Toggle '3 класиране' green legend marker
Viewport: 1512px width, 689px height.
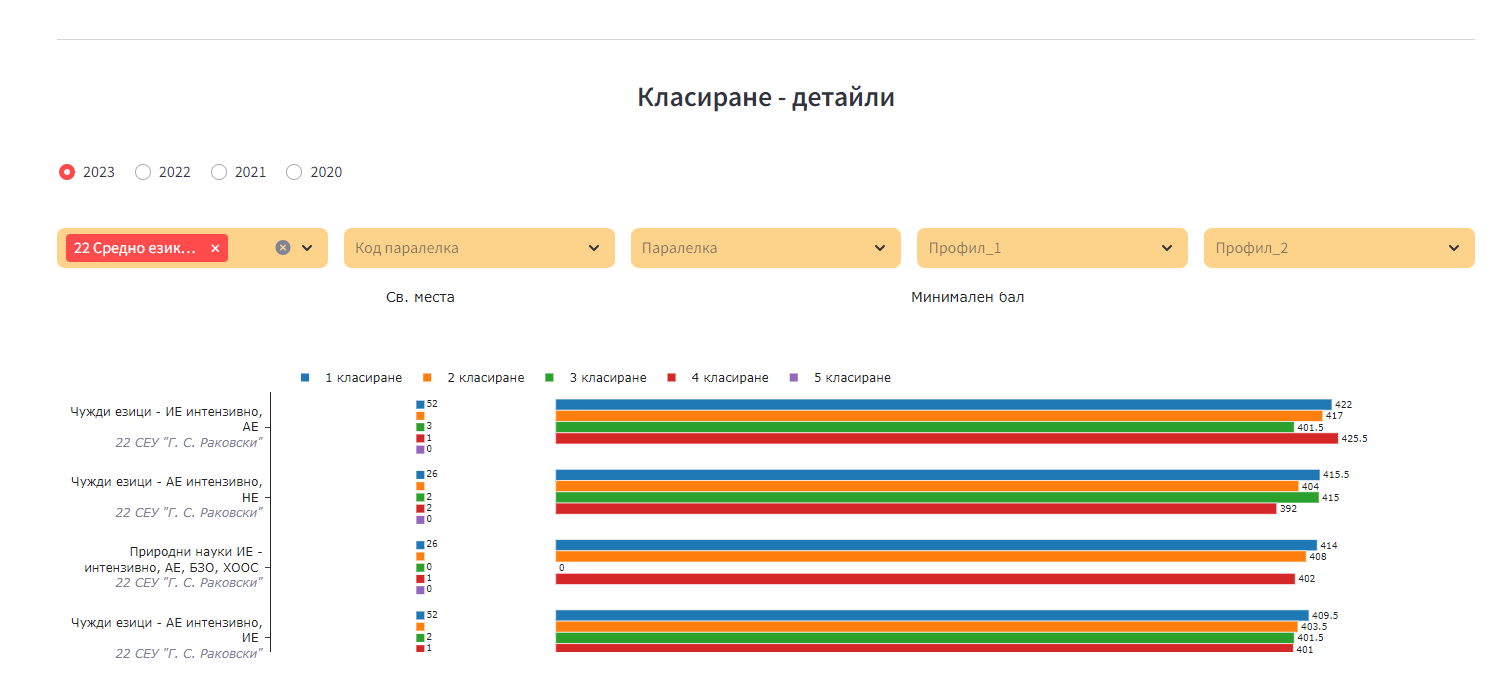click(549, 378)
